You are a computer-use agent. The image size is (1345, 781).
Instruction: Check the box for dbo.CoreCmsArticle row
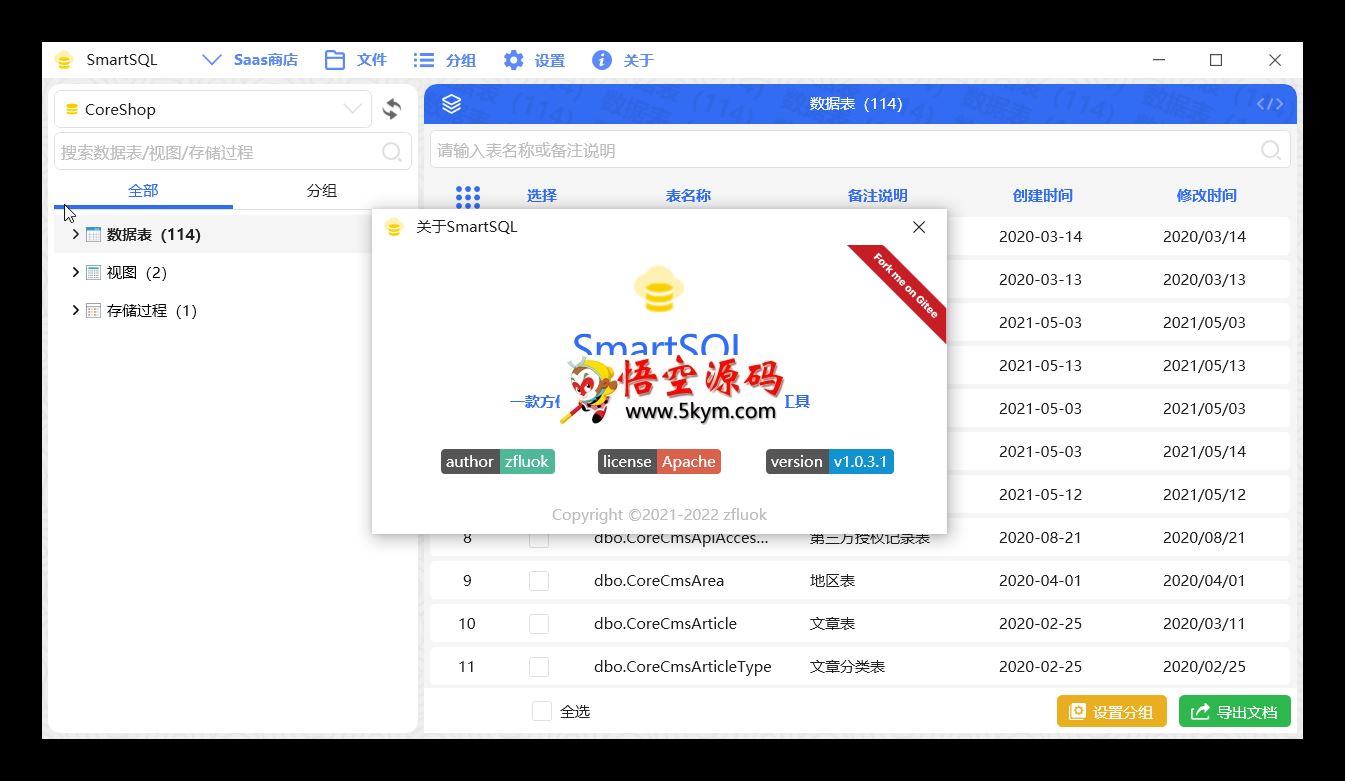tap(539, 623)
